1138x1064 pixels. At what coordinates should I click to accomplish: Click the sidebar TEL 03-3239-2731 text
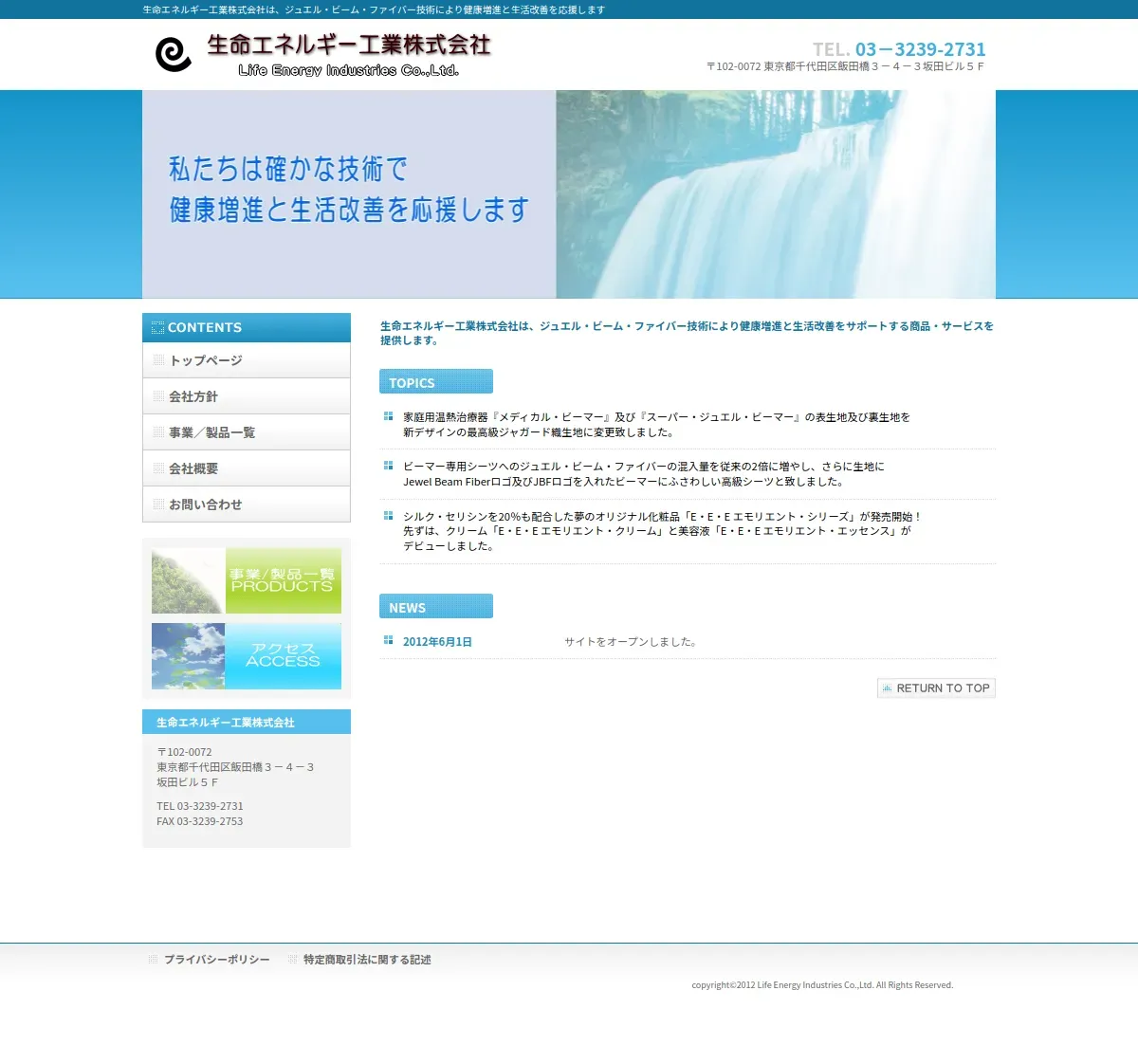[x=200, y=806]
